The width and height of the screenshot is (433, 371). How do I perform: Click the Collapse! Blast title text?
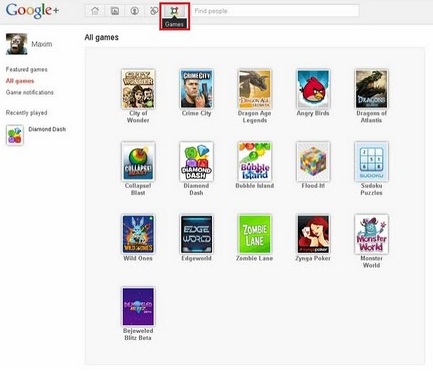pos(138,189)
